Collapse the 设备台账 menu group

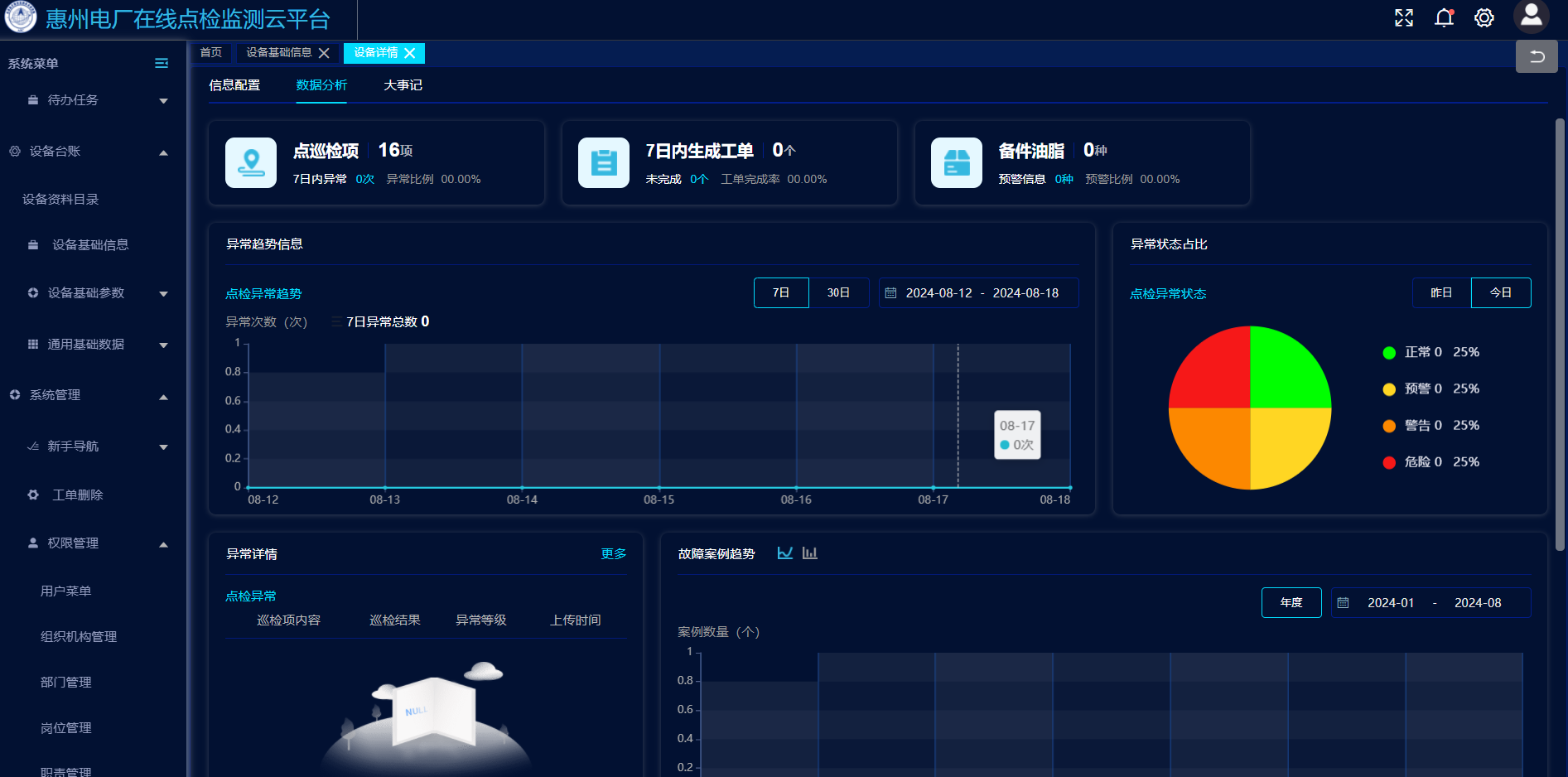163,152
